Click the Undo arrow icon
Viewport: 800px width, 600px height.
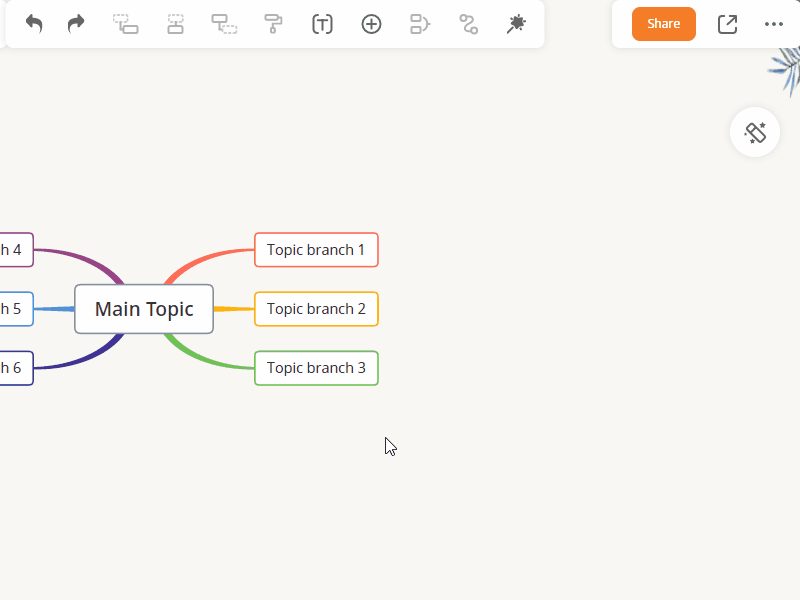click(x=34, y=24)
